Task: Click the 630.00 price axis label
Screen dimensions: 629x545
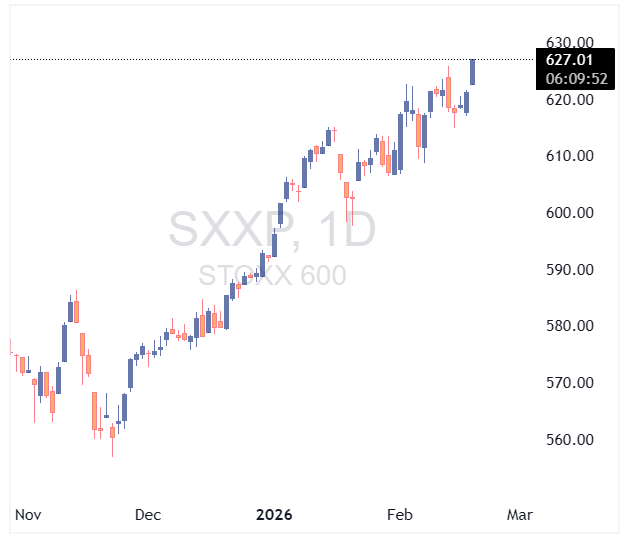Action: pyautogui.click(x=570, y=43)
